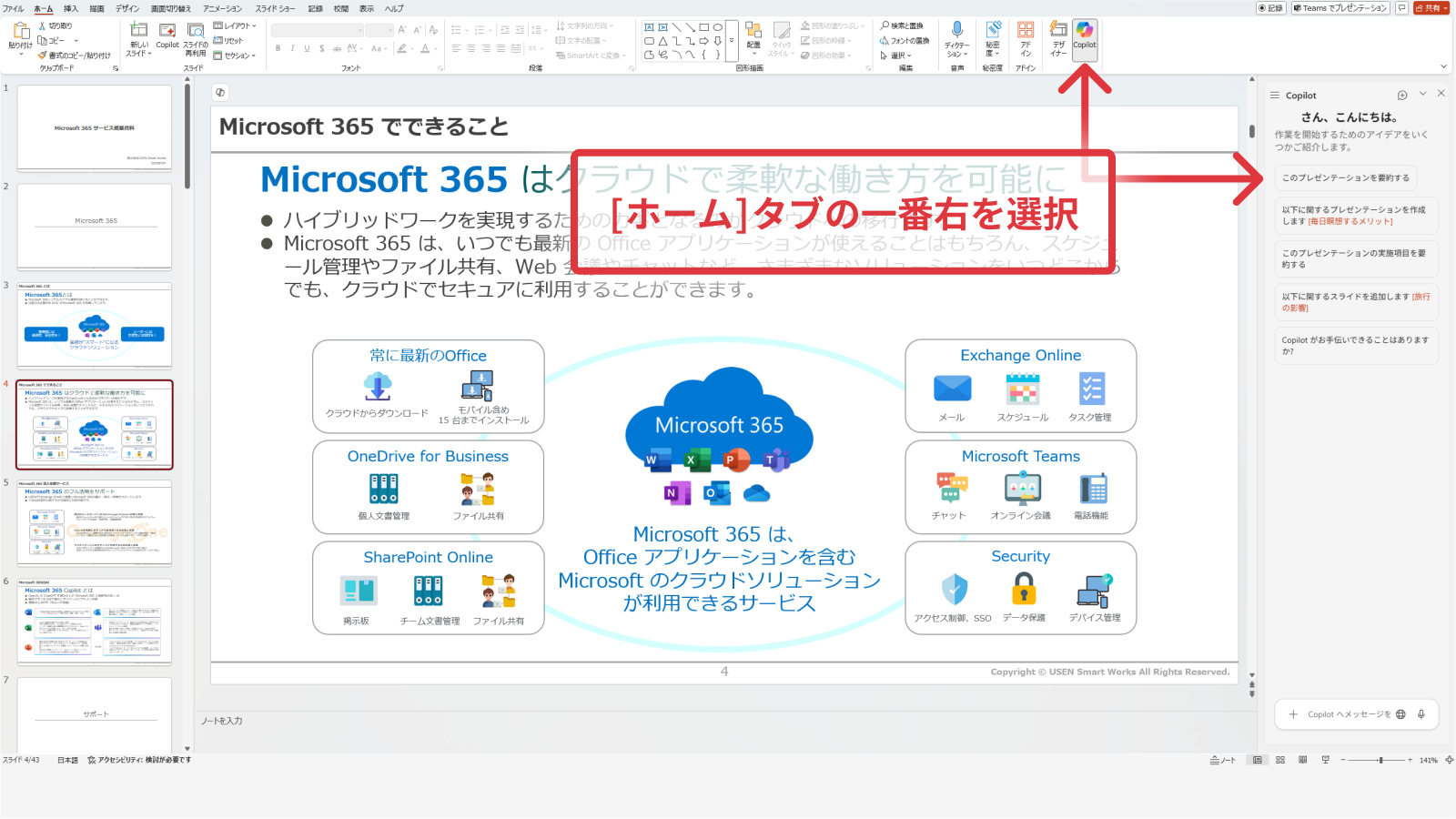This screenshot has width=1456, height=819.
Task: Click the zoom slider handle in the status bar
Action: 1380,760
